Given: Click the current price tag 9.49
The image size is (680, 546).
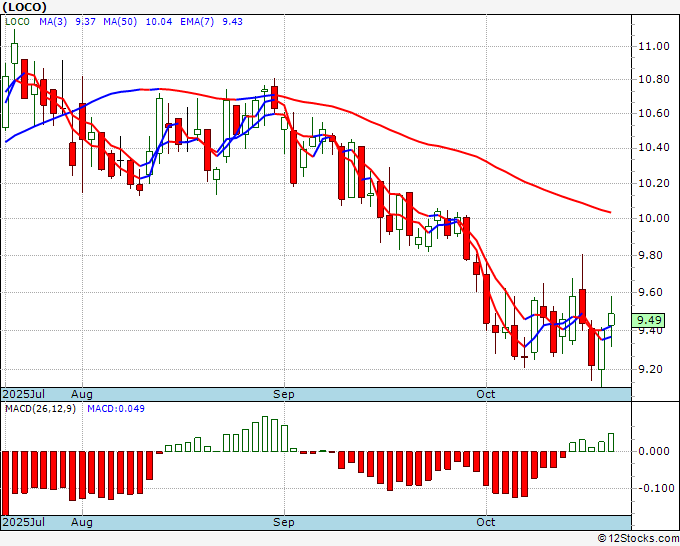Looking at the screenshot, I should pyautogui.click(x=648, y=320).
